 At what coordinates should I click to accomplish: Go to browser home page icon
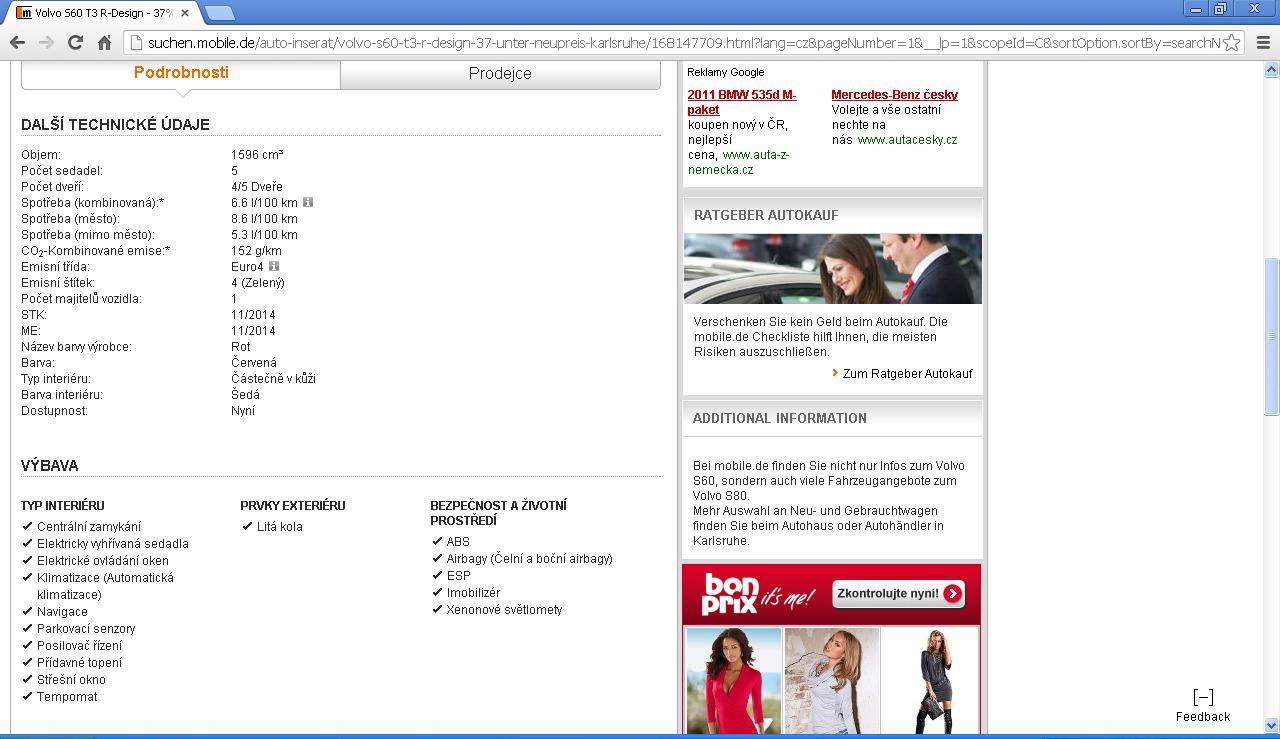[104, 42]
